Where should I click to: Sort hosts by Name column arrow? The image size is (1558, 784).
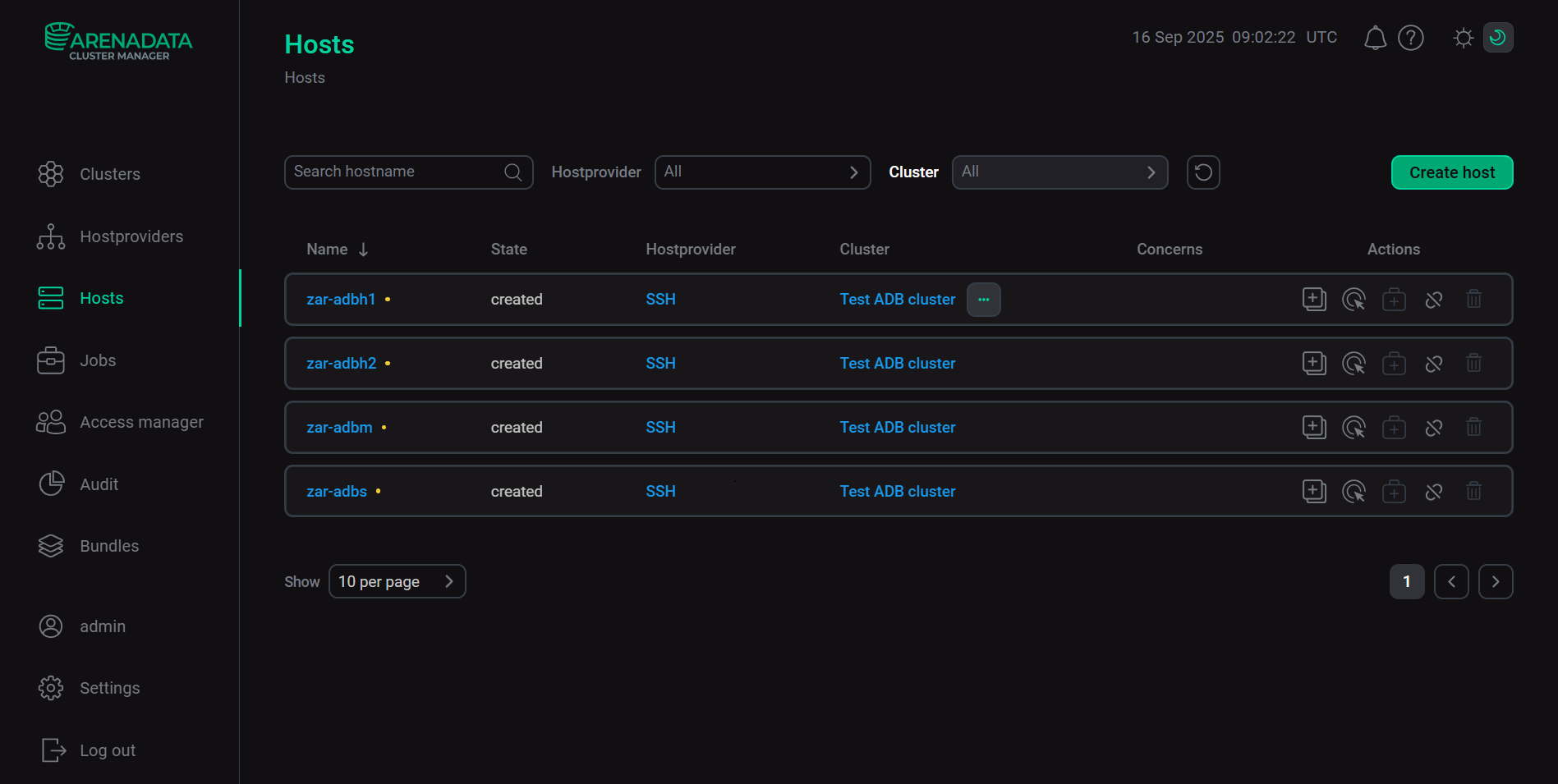coord(363,250)
